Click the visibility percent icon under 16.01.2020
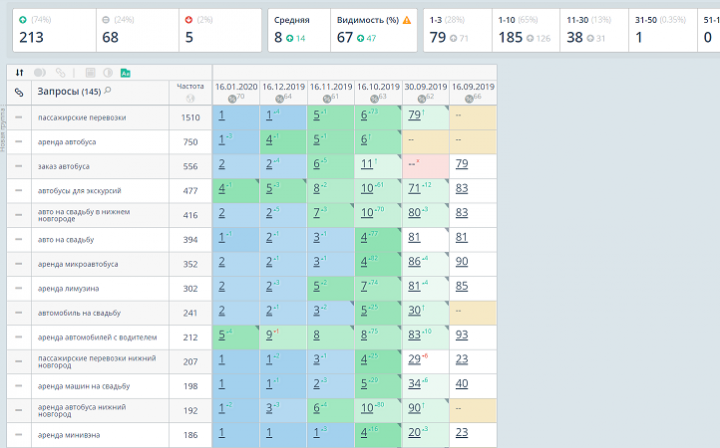Image resolution: width=720 pixels, height=448 pixels. (x=232, y=98)
